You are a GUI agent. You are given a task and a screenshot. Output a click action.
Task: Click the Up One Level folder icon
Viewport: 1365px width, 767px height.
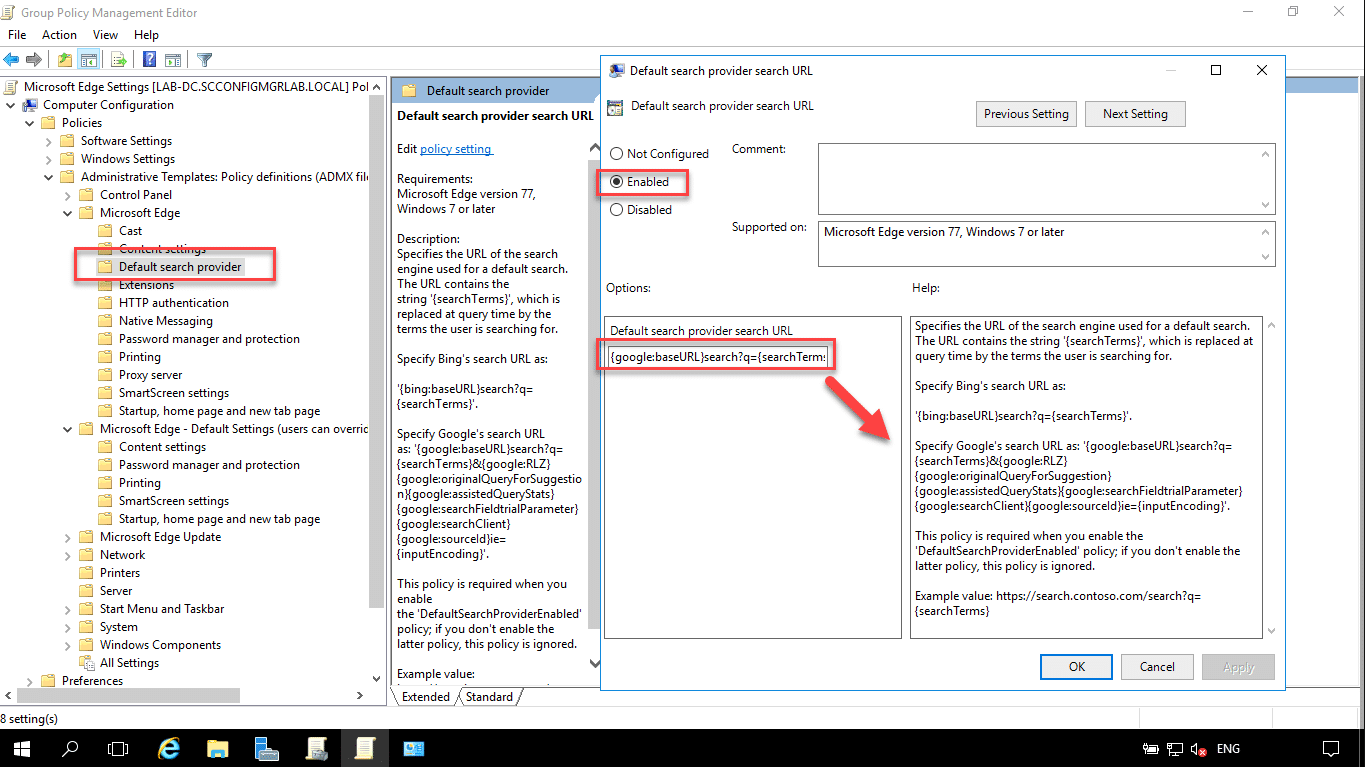65,59
